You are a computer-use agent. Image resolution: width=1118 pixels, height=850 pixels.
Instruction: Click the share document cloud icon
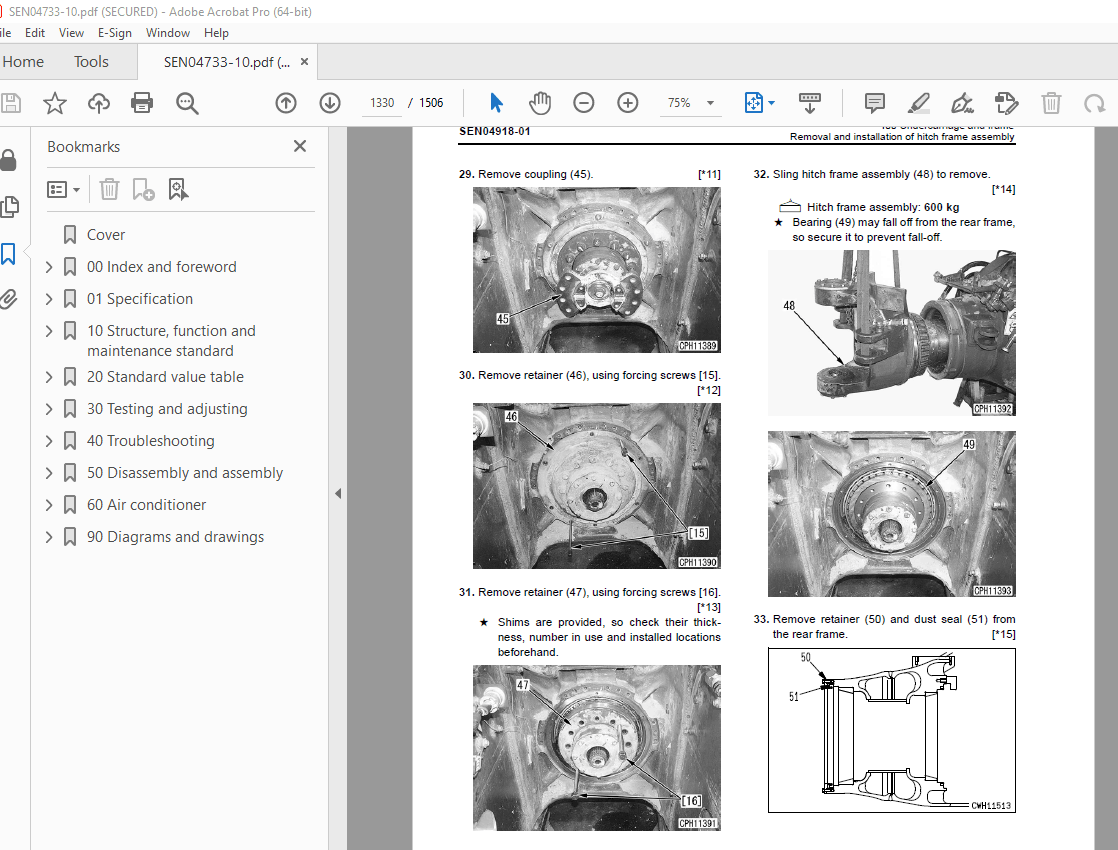tap(97, 103)
